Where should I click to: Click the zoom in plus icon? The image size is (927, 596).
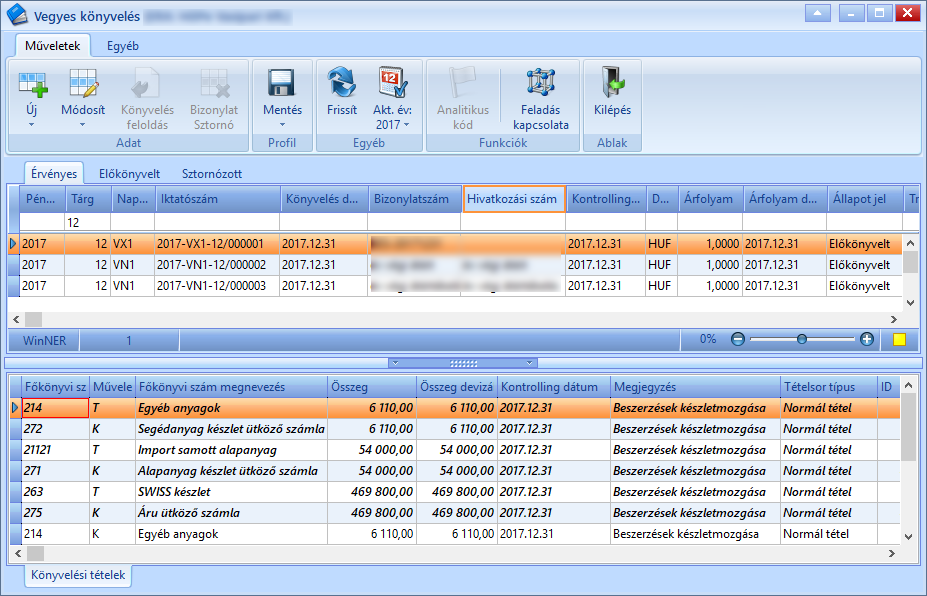[x=867, y=339]
